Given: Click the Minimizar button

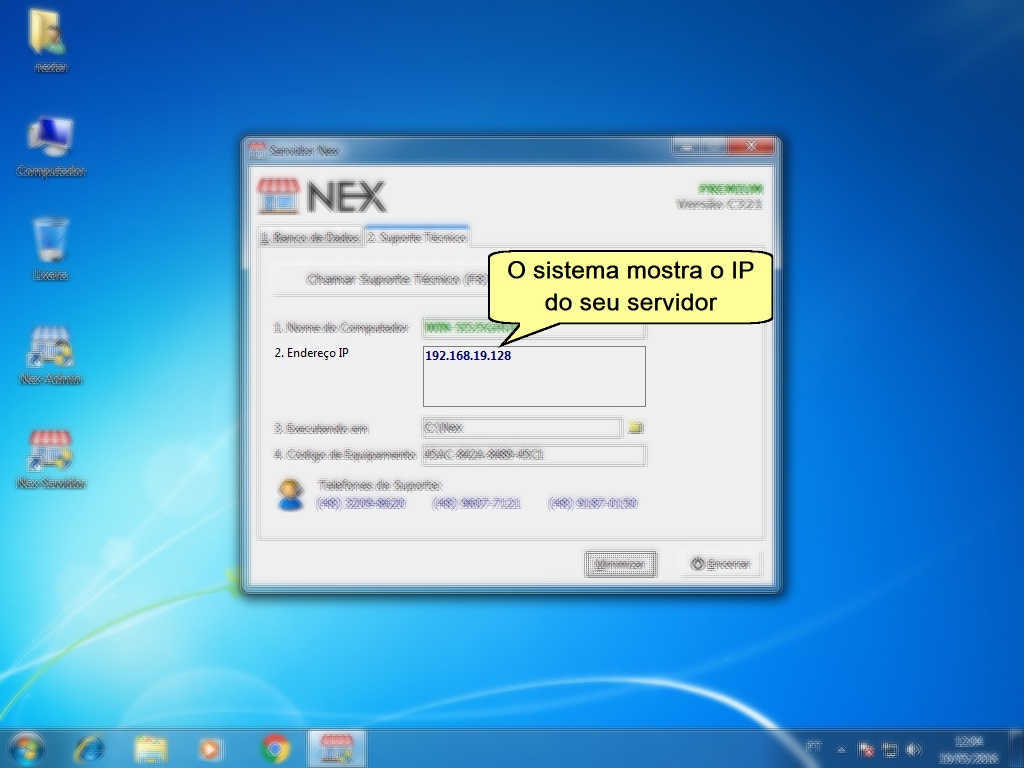Looking at the screenshot, I should point(620,564).
